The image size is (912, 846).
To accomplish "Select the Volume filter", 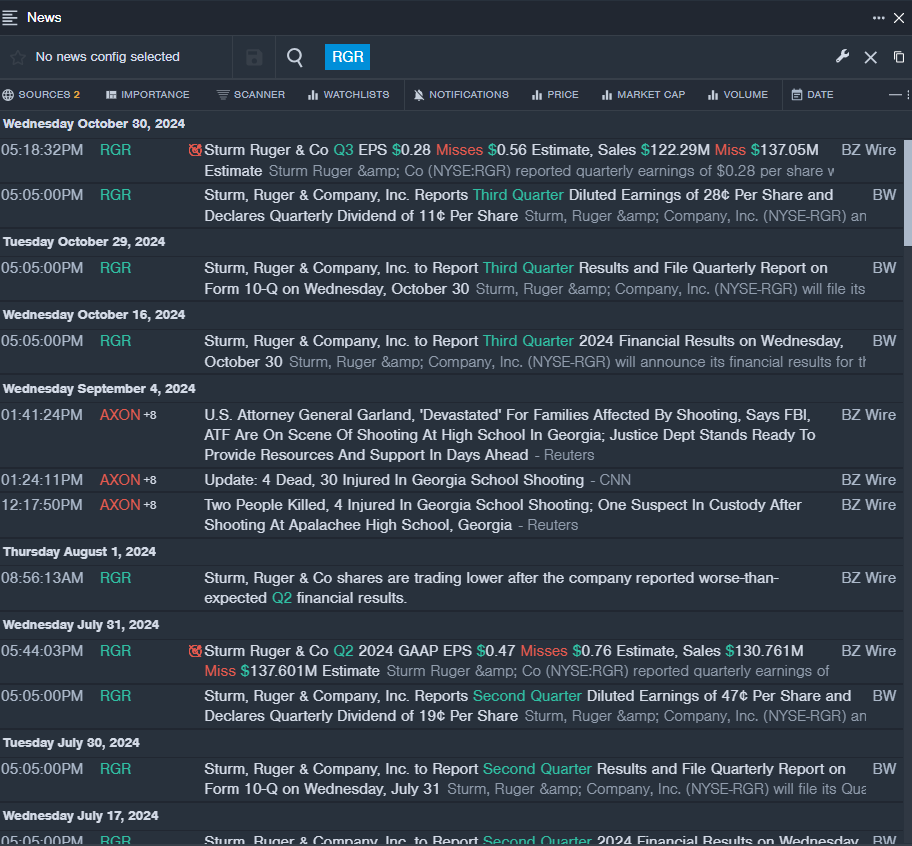I will (737, 95).
